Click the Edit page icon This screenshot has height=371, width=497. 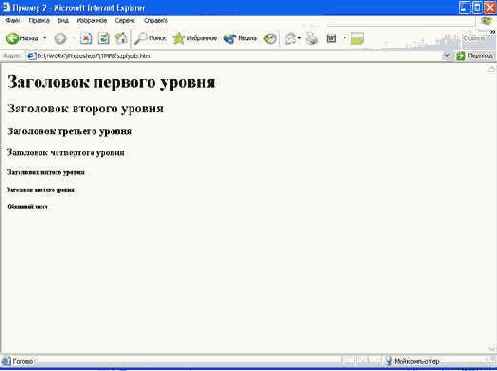(331, 39)
